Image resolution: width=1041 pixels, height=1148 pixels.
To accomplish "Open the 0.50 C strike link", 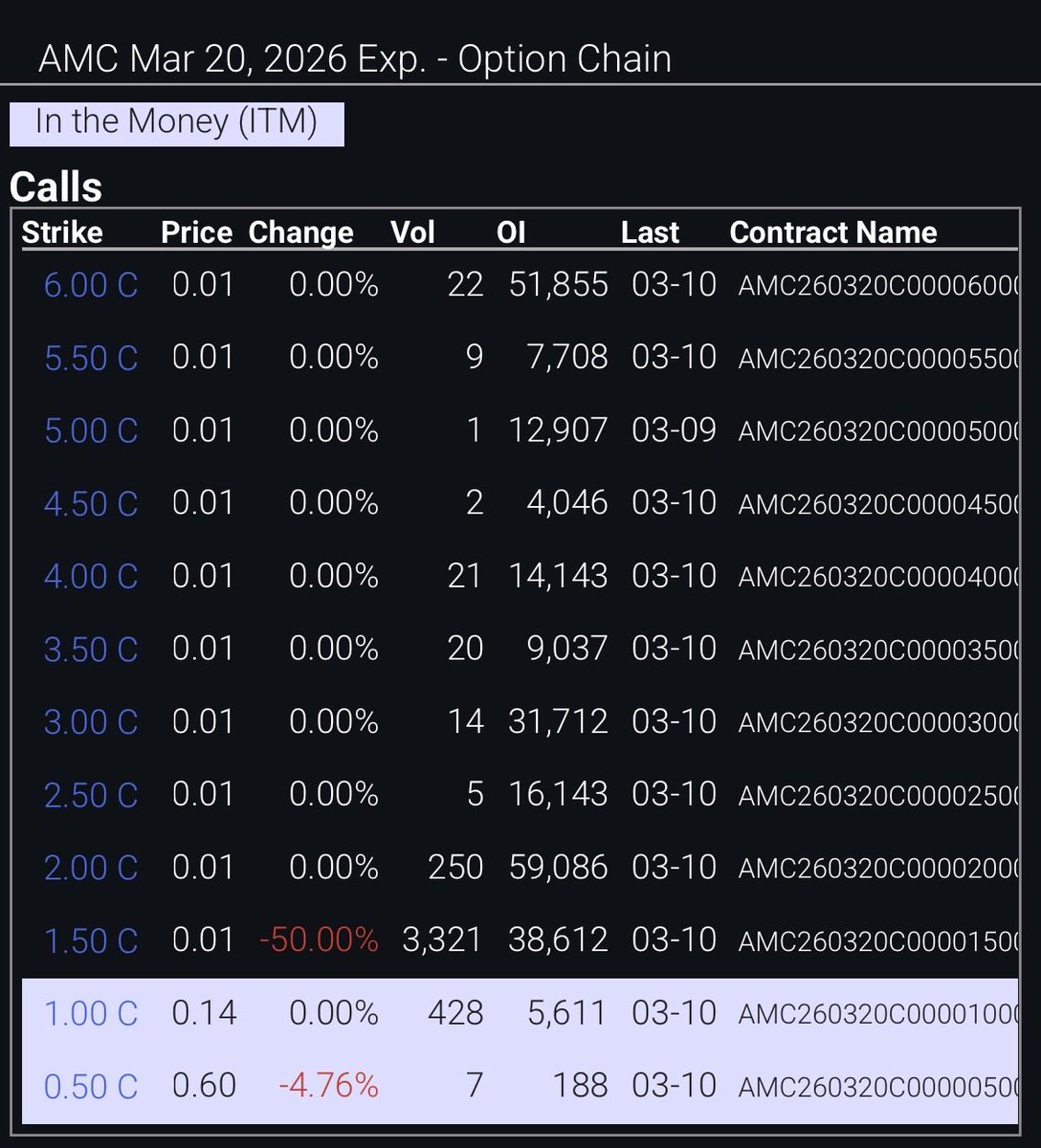I will 91,1087.
